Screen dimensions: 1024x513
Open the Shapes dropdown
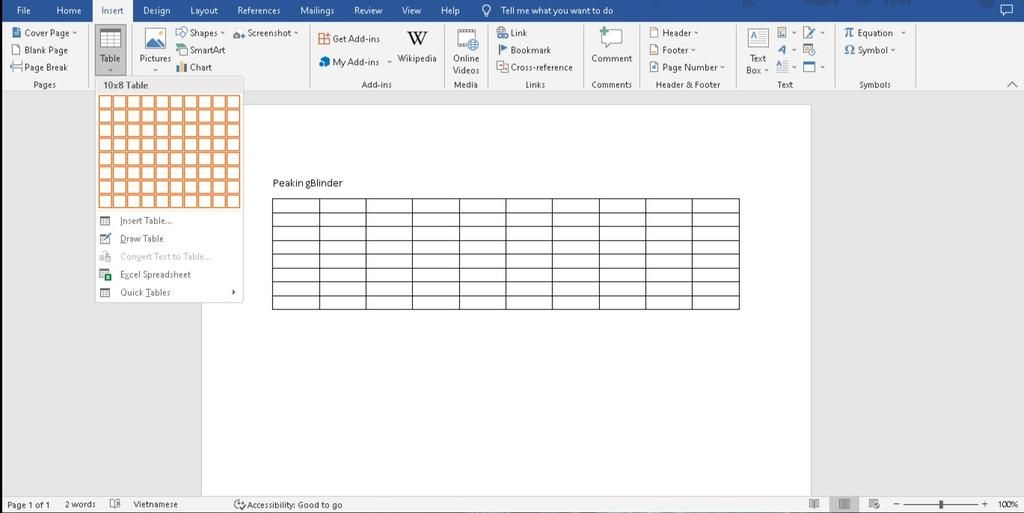click(201, 33)
